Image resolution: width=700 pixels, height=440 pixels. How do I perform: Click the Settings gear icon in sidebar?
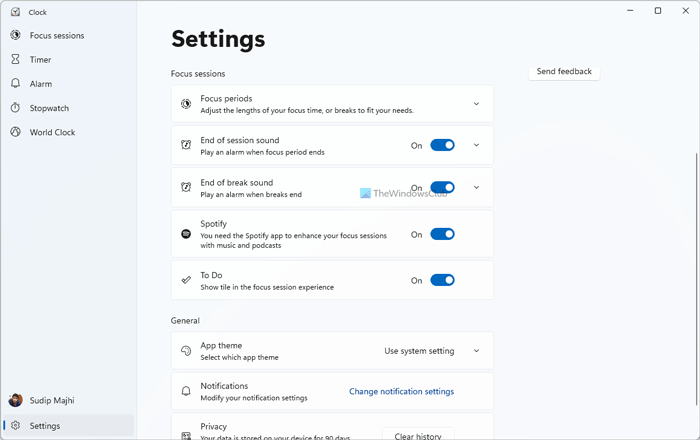(x=16, y=426)
